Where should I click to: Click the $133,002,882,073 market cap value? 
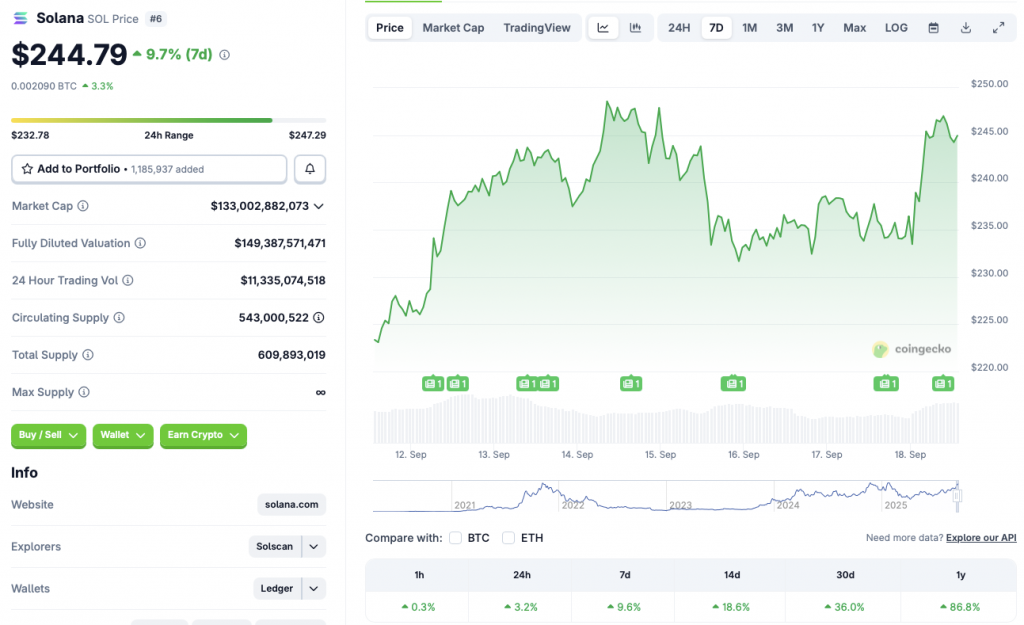pyautogui.click(x=259, y=206)
